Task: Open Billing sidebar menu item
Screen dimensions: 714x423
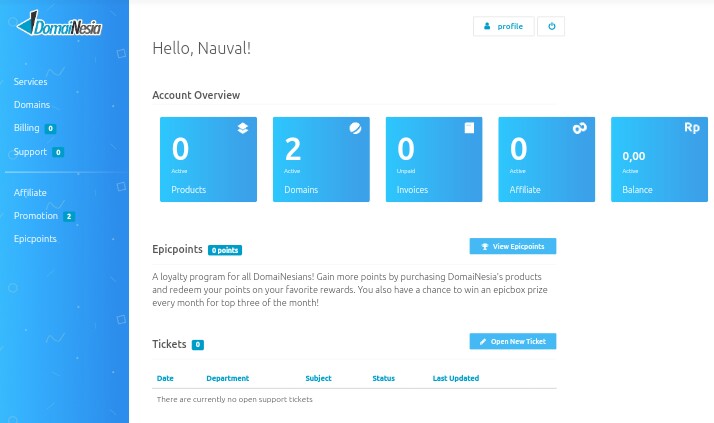Action: (26, 128)
